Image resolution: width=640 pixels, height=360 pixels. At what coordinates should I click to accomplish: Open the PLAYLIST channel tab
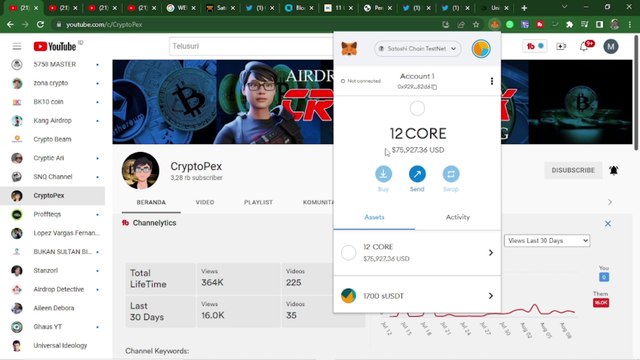(258, 202)
